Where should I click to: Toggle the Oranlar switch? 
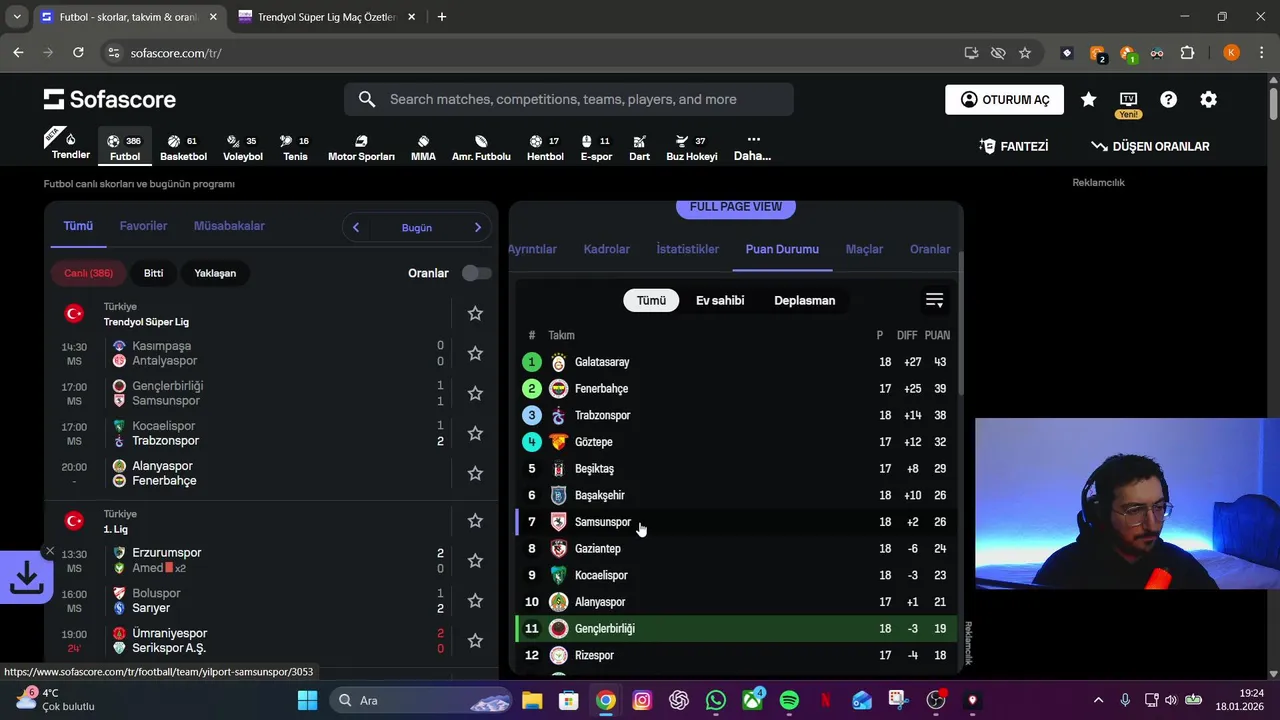click(476, 273)
